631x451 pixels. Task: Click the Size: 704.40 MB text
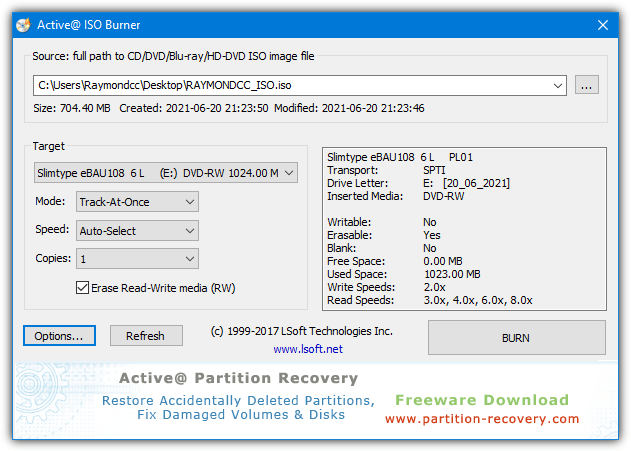point(72,108)
